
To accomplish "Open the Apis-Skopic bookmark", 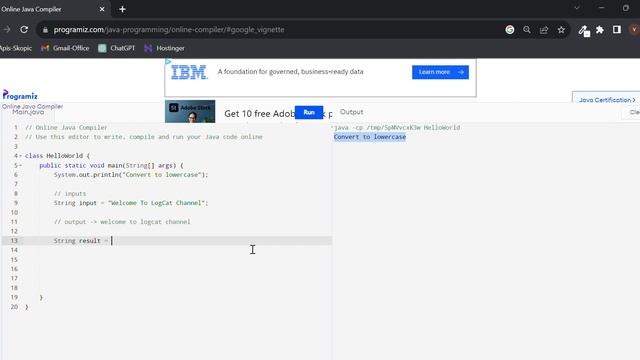I will coord(16,48).
